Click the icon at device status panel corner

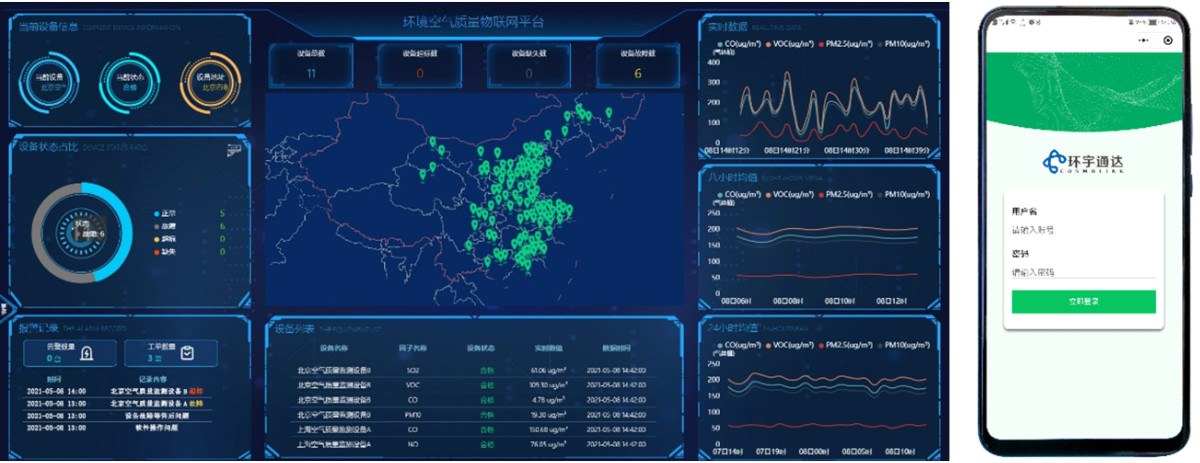pyautogui.click(x=234, y=150)
